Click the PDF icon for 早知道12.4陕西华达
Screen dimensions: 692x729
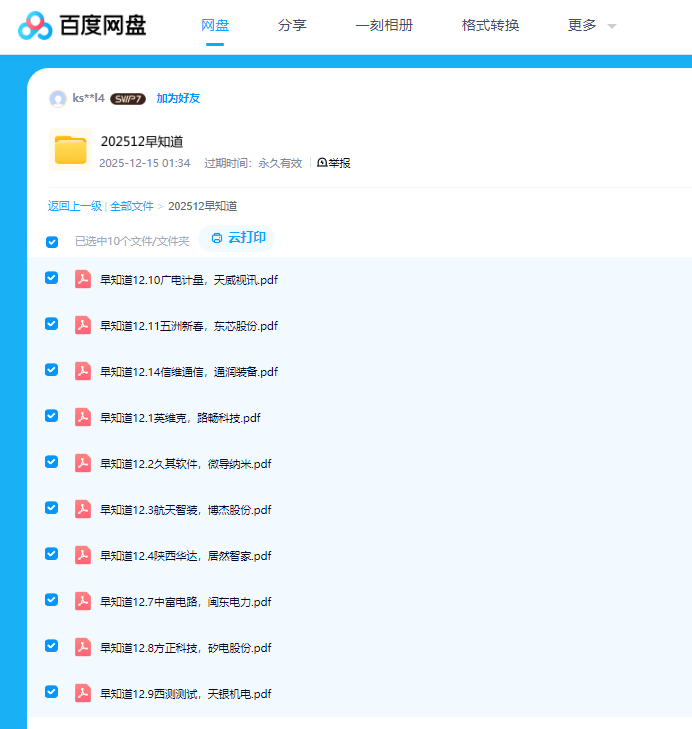83,556
